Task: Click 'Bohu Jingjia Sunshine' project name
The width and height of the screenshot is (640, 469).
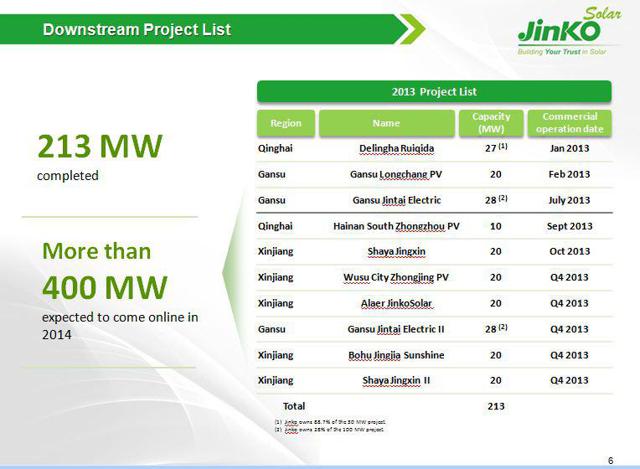Action: click(396, 355)
